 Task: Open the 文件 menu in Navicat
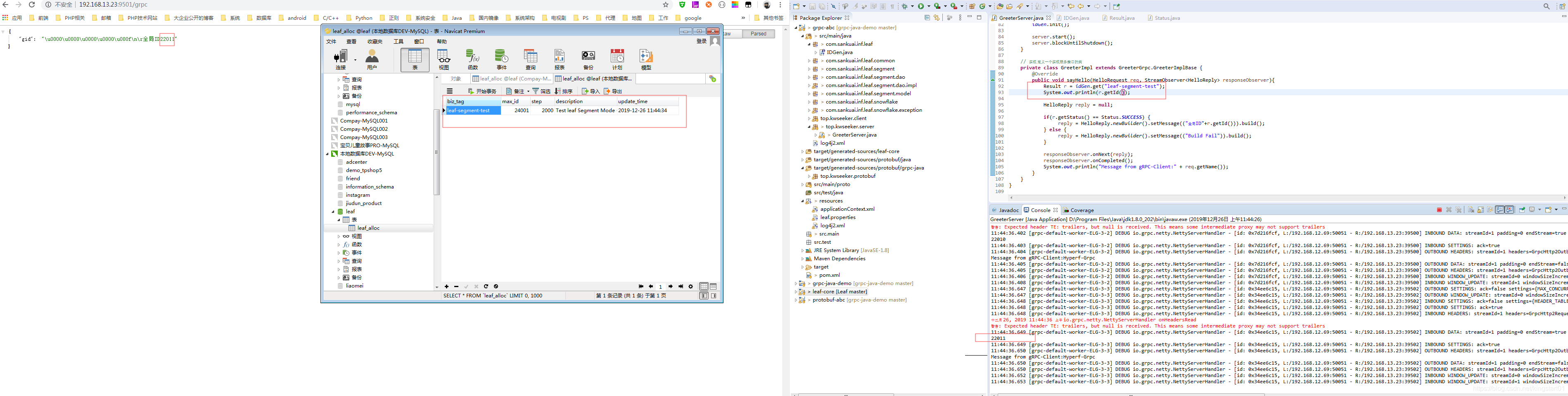(331, 42)
